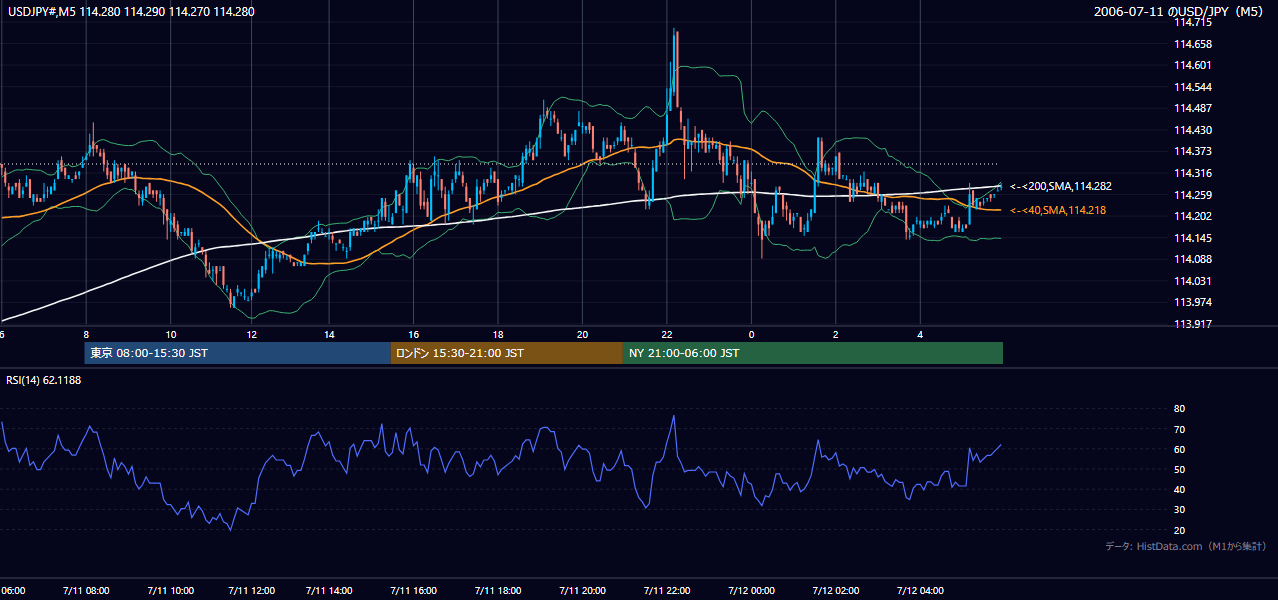1278x600 pixels.
Task: Click hour tick 14 under price chart
Action: coord(329,335)
